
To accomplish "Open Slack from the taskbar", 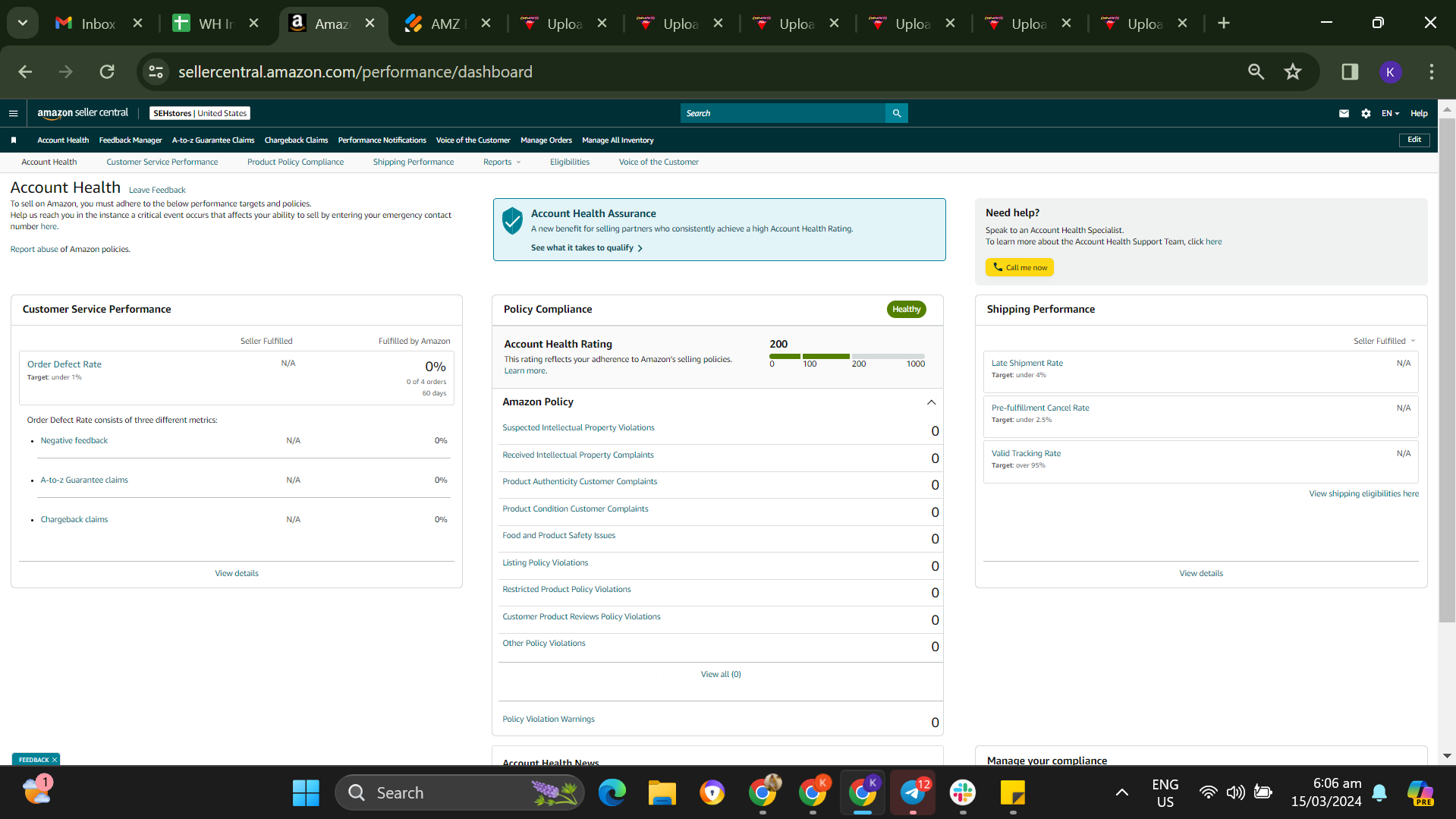I will click(x=963, y=793).
